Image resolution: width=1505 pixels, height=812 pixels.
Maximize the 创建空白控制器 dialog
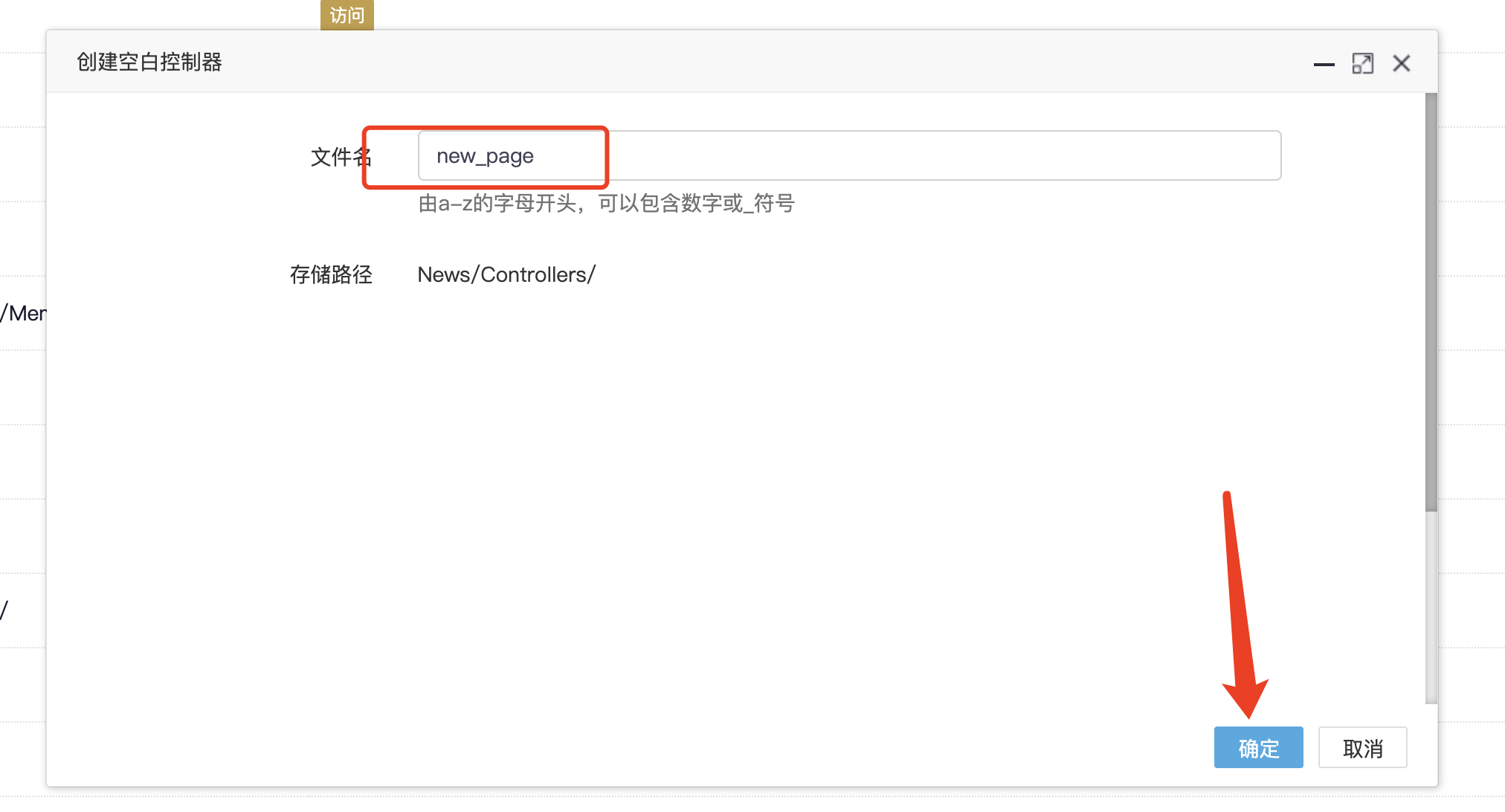(x=1362, y=63)
